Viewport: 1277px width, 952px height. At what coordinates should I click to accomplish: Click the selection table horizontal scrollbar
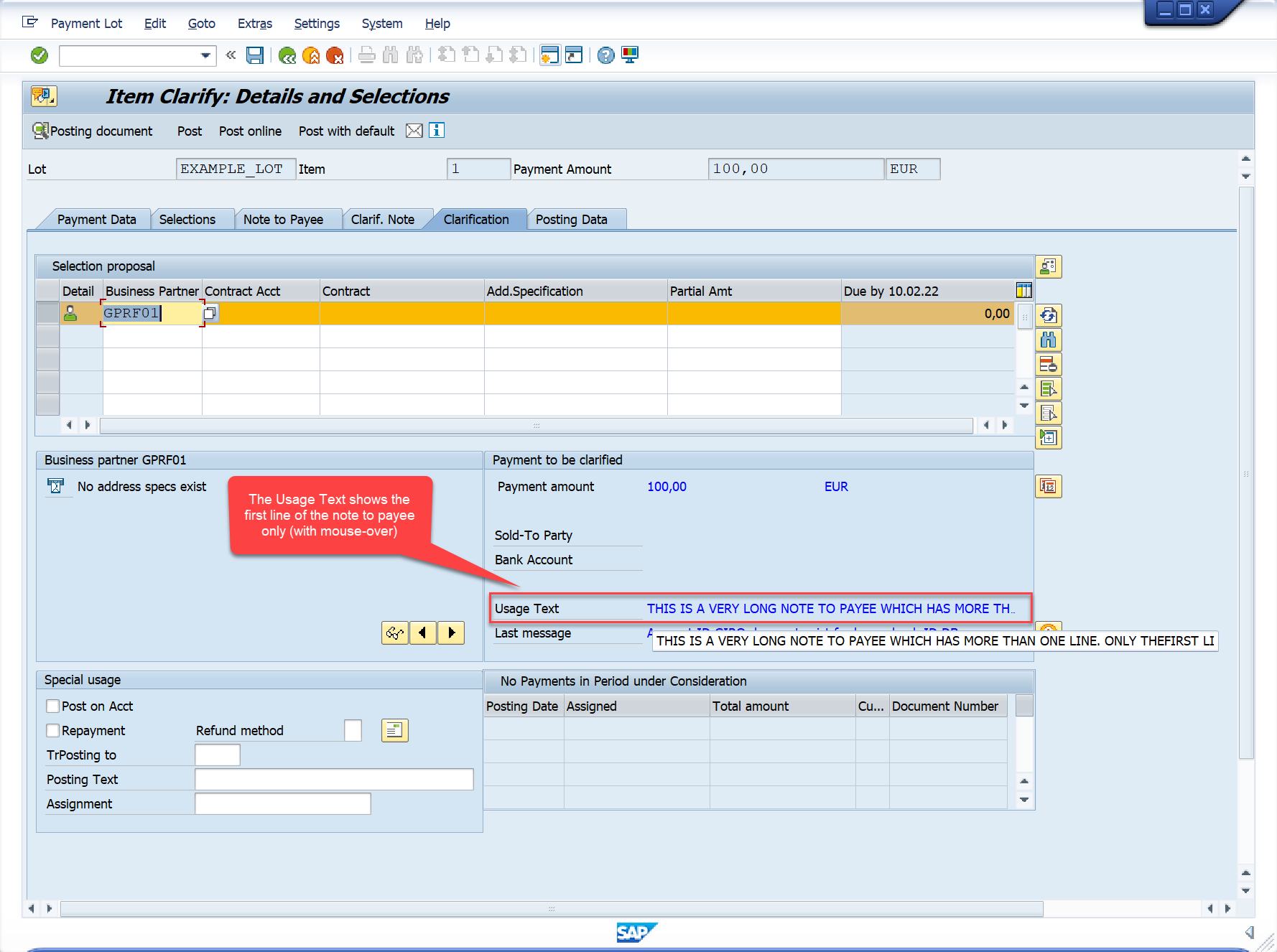tap(536, 426)
